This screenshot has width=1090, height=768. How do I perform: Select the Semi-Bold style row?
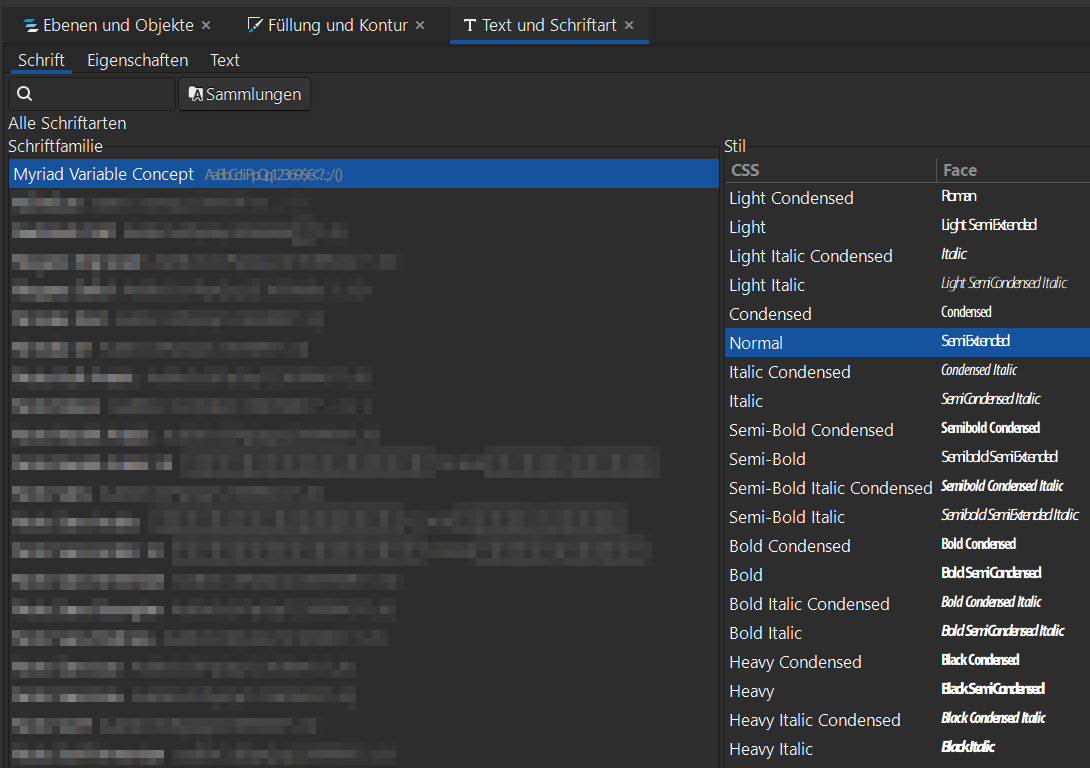coord(907,459)
